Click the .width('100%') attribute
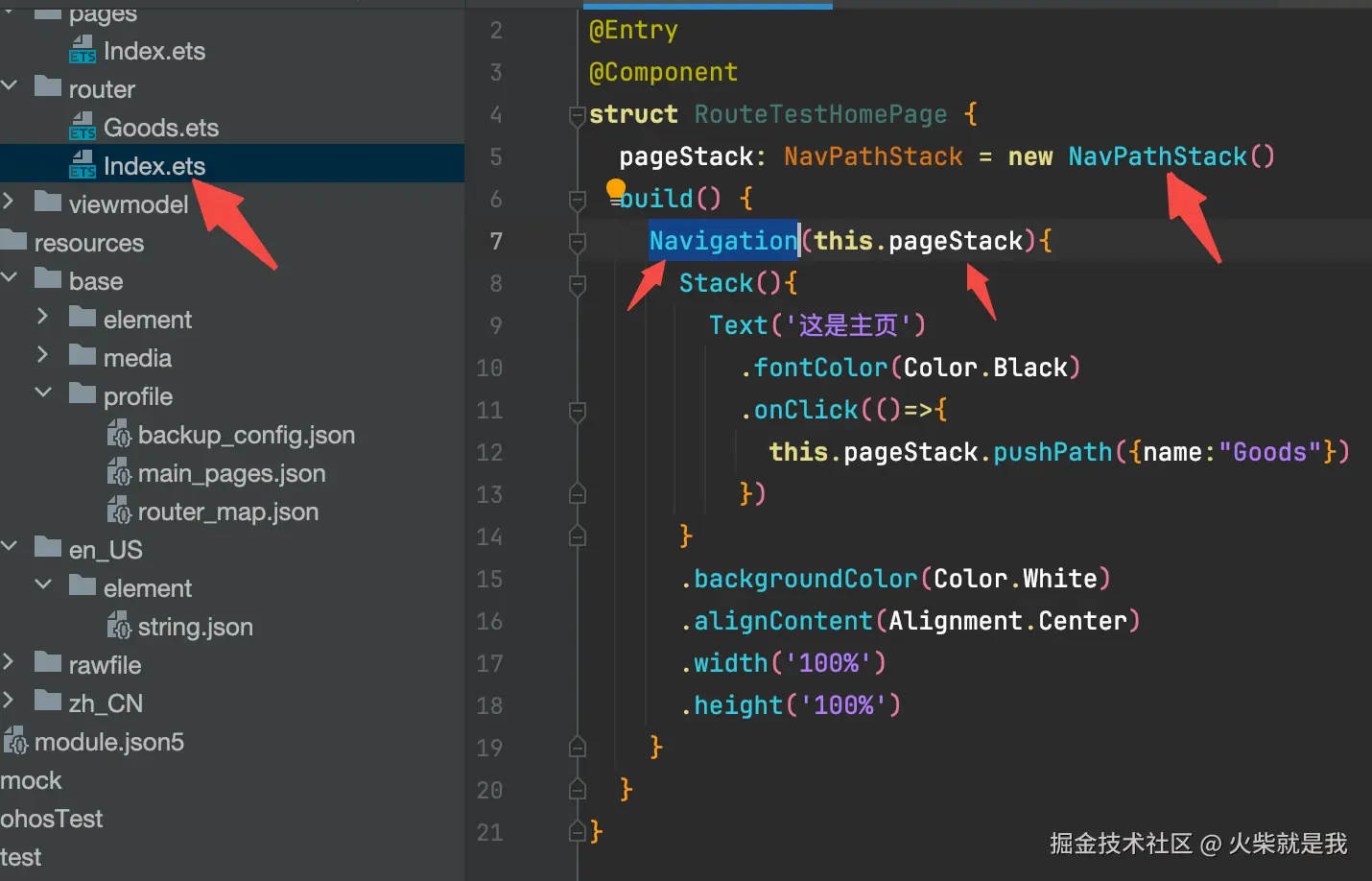This screenshot has height=881, width=1372. click(x=783, y=663)
